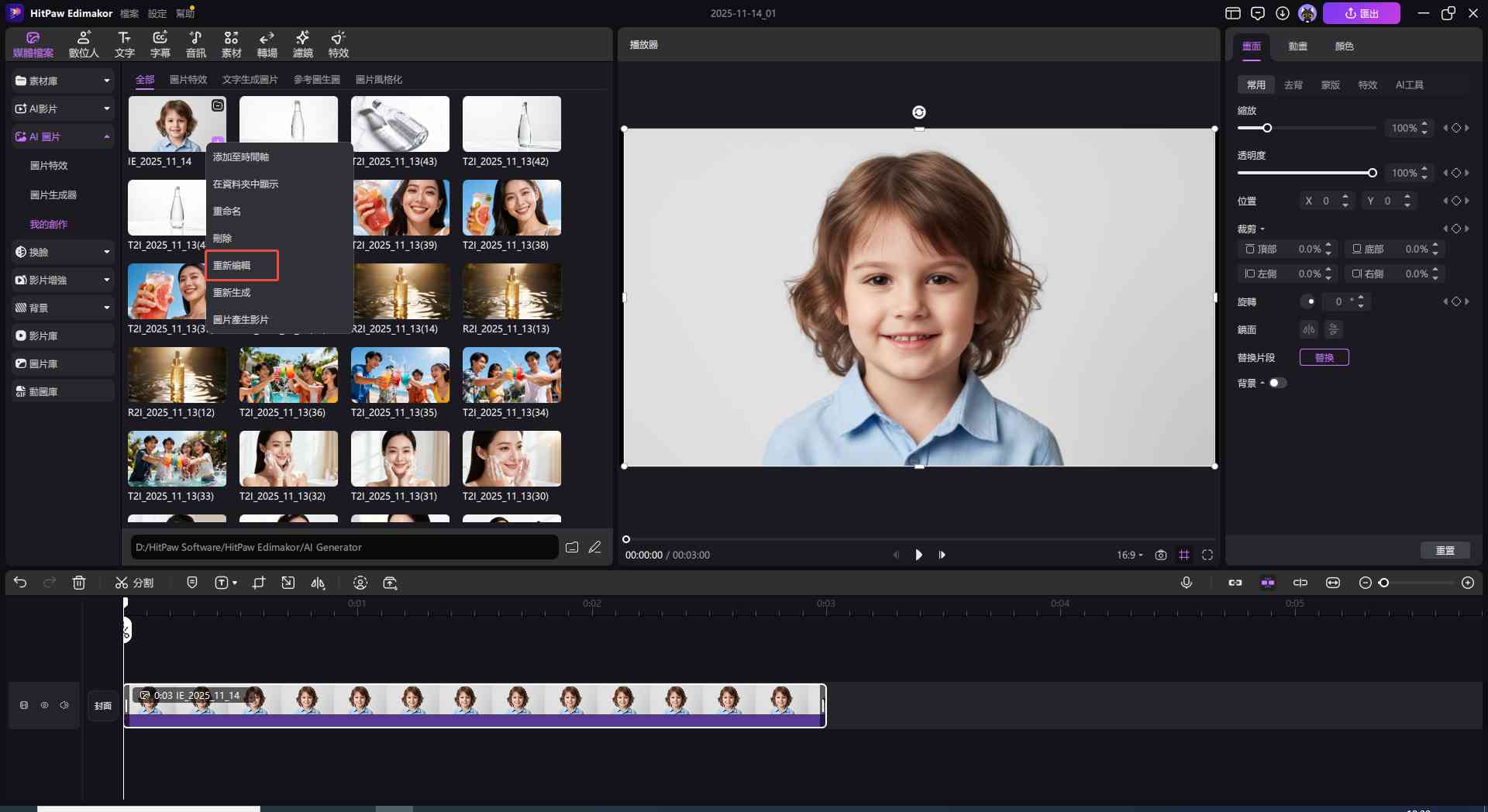The height and width of the screenshot is (812, 1488).
Task: Toggle track visibility eye icon
Action: (x=44, y=705)
